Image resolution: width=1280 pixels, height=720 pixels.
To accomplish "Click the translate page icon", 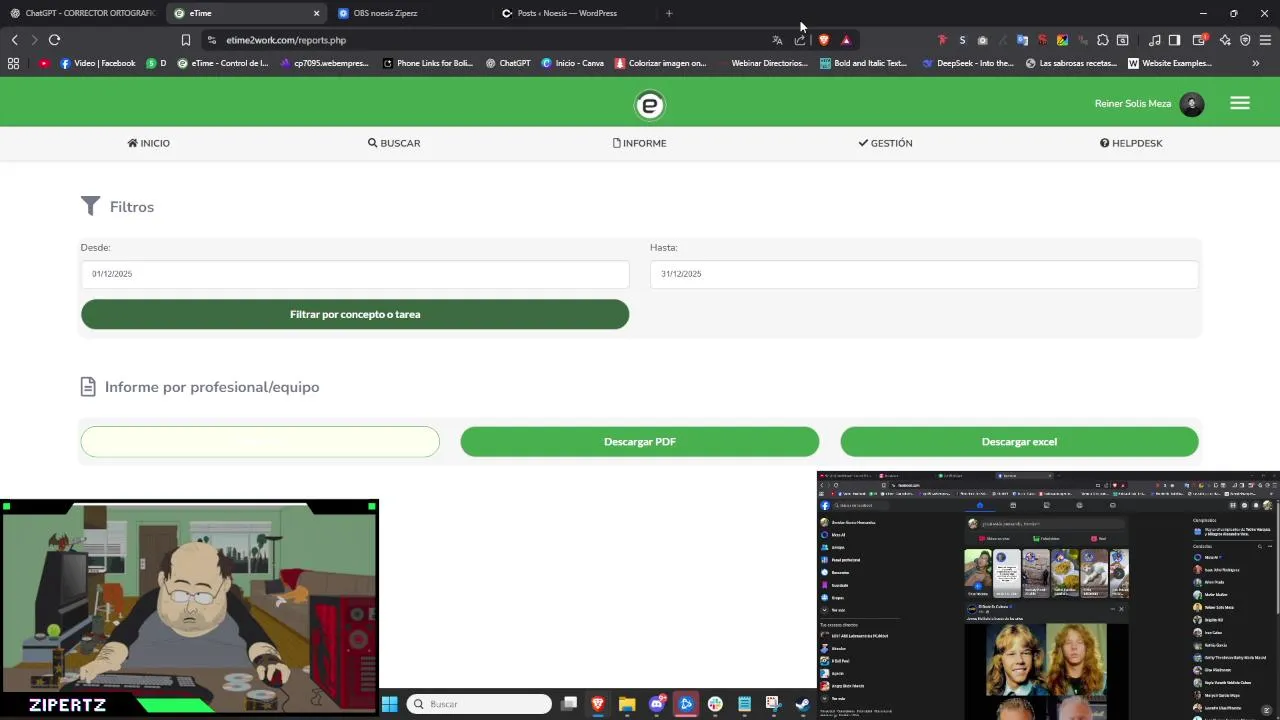I will click(x=777, y=40).
